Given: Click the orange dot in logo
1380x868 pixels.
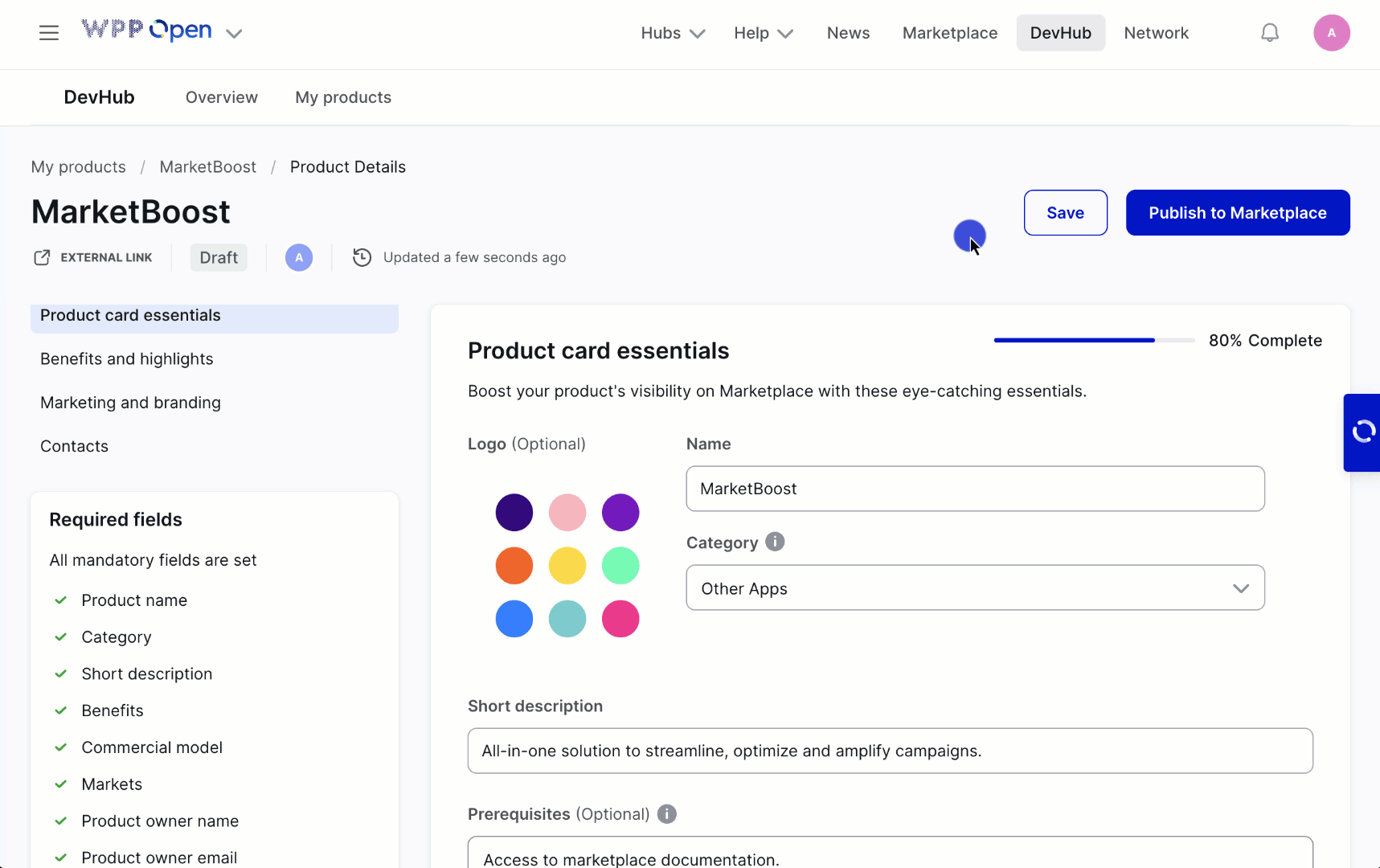Looking at the screenshot, I should click(x=514, y=566).
